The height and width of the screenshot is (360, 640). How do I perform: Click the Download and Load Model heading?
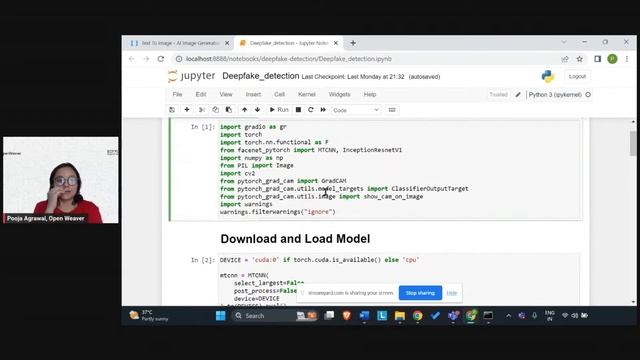pos(295,239)
